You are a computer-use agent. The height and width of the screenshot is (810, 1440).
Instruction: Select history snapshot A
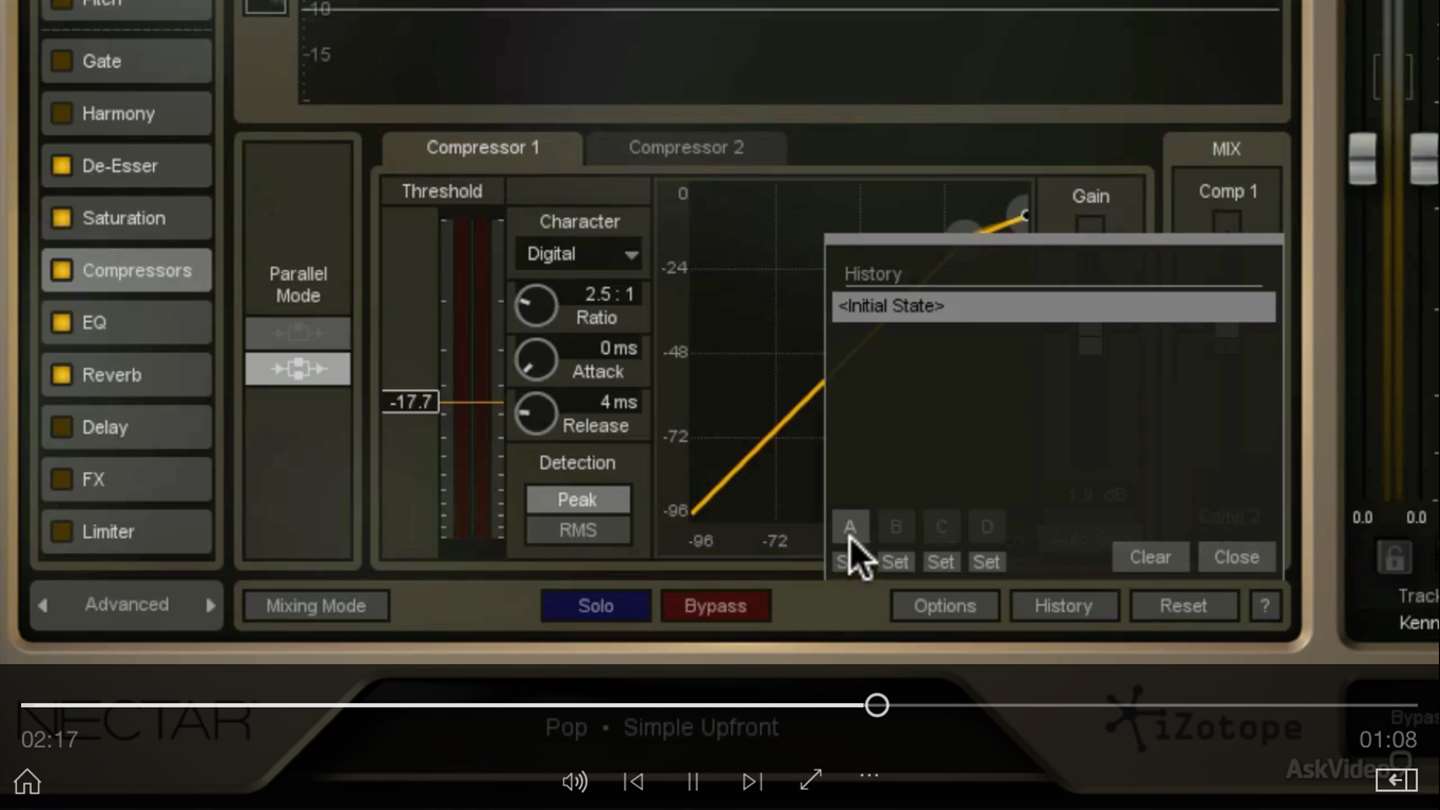point(850,527)
